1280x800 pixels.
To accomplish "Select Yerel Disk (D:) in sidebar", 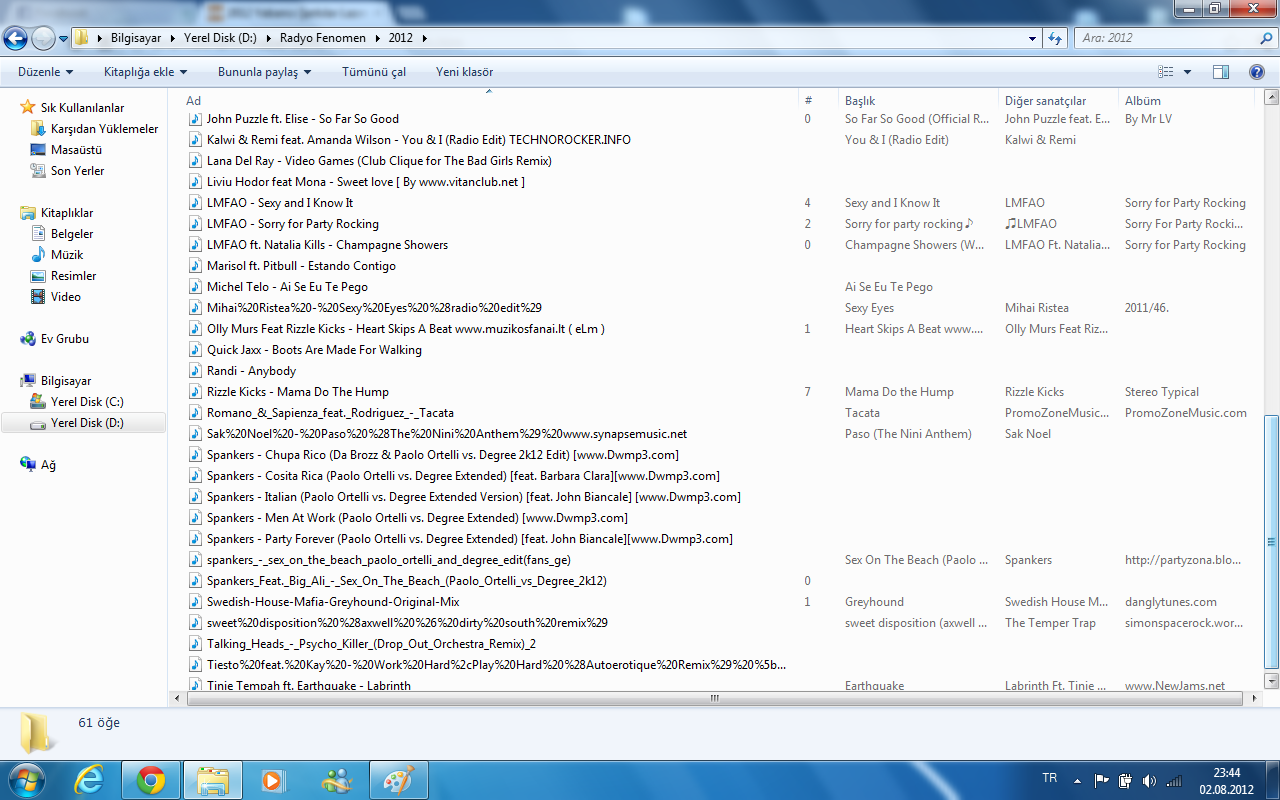I will 87,423.
